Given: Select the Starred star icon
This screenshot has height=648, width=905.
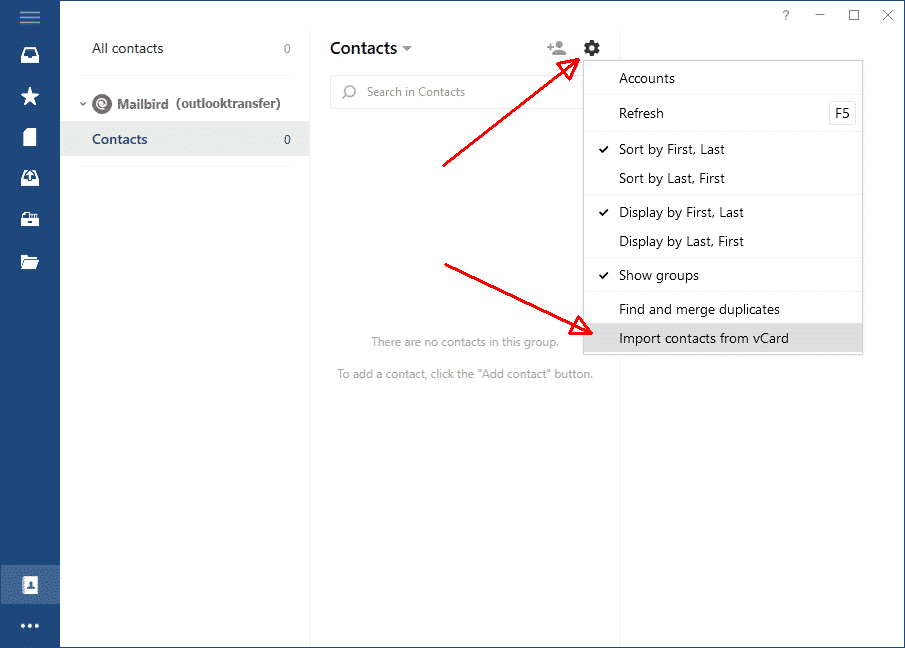Looking at the screenshot, I should pos(30,96).
